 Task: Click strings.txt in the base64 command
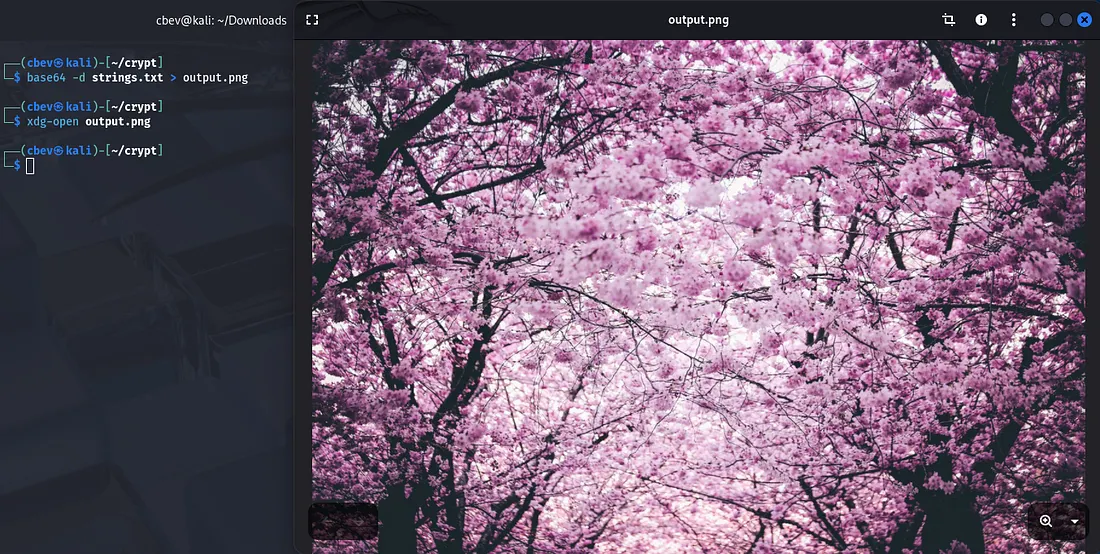(x=128, y=77)
